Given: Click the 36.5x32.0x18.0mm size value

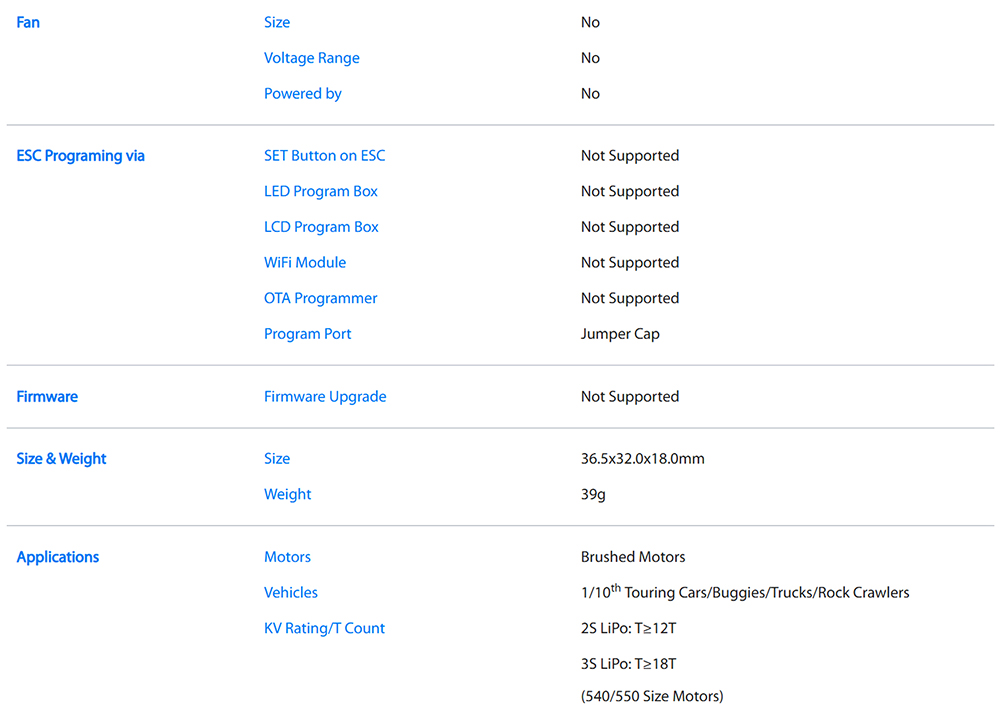Looking at the screenshot, I should click(642, 459).
